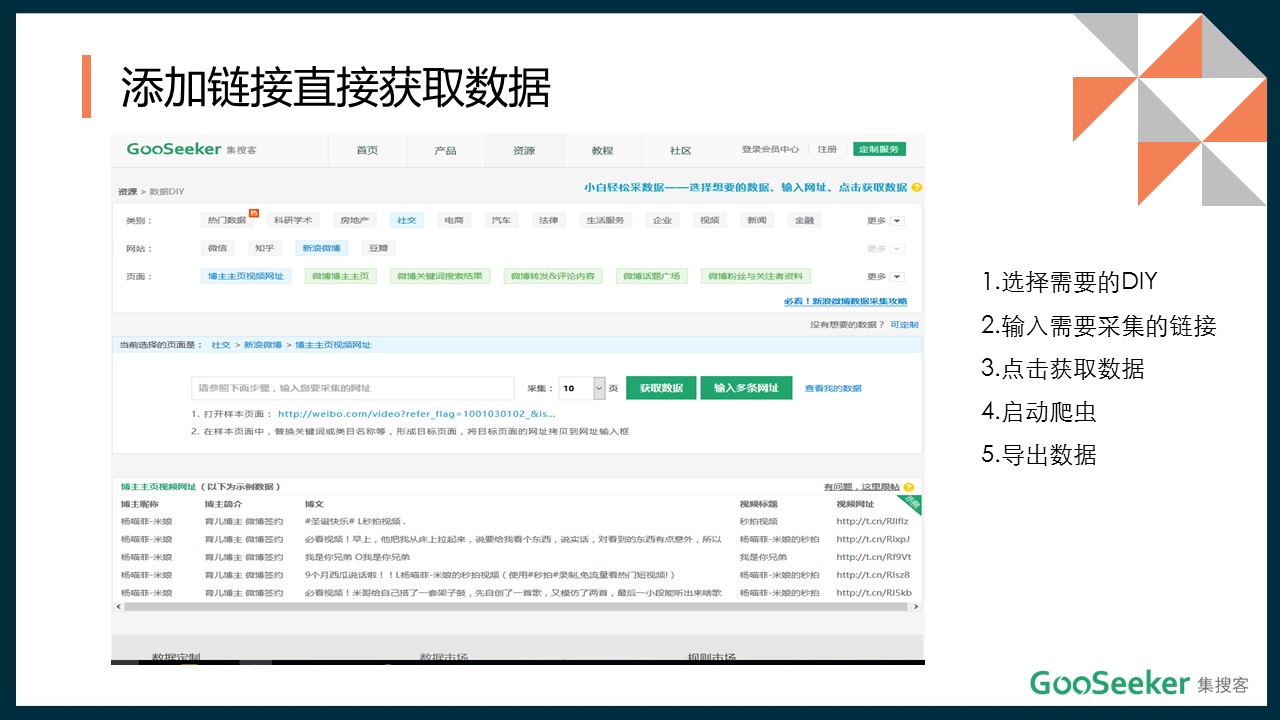Select the 电商 category tag
This screenshot has width=1280, height=720.
pyautogui.click(x=454, y=220)
